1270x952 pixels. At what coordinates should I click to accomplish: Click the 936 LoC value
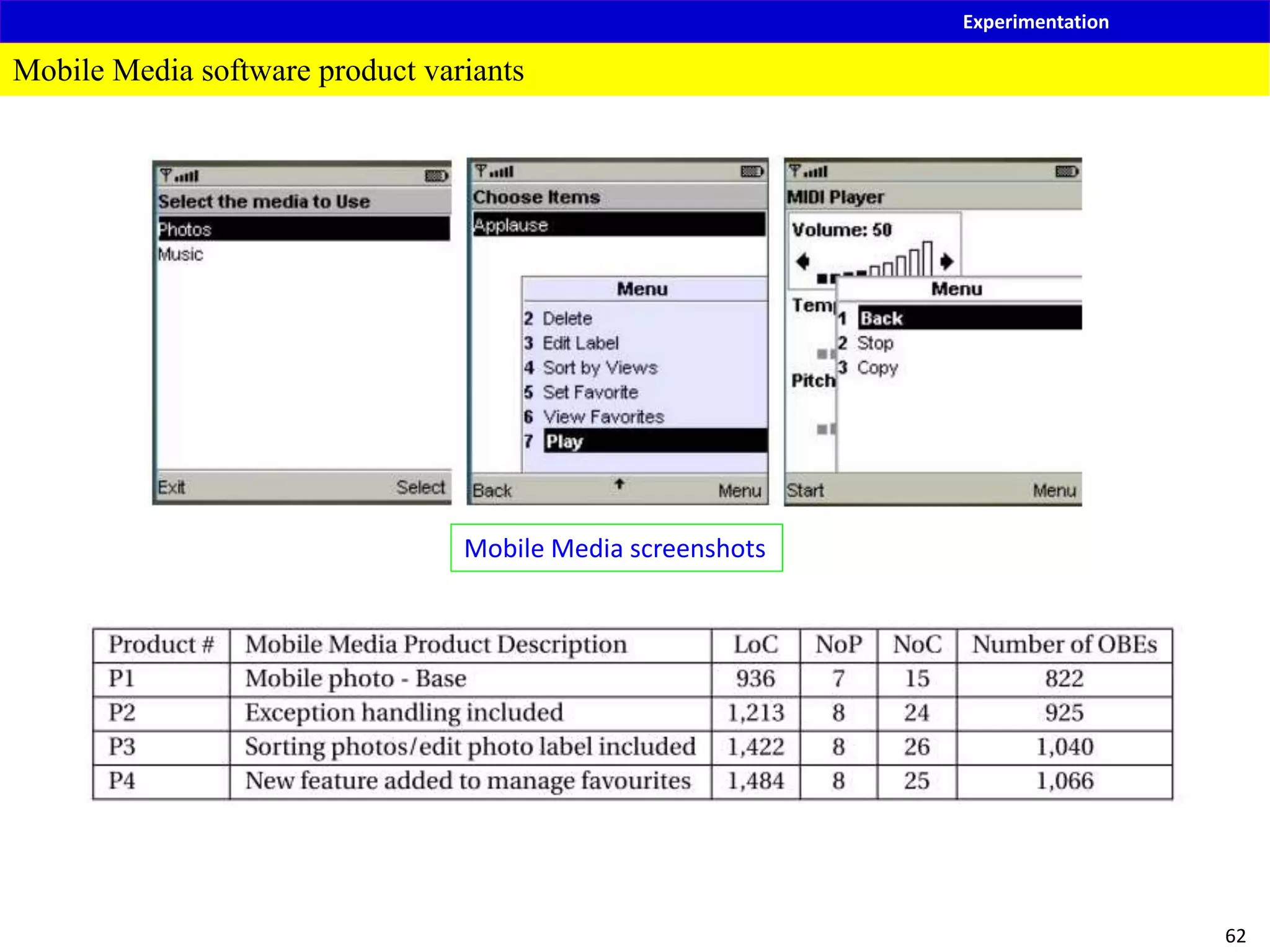click(x=755, y=679)
